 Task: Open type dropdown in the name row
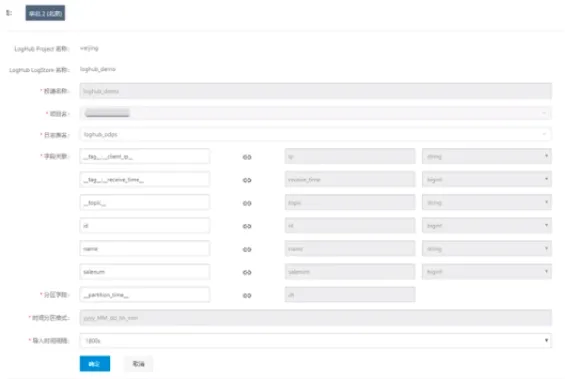[x=487, y=249]
